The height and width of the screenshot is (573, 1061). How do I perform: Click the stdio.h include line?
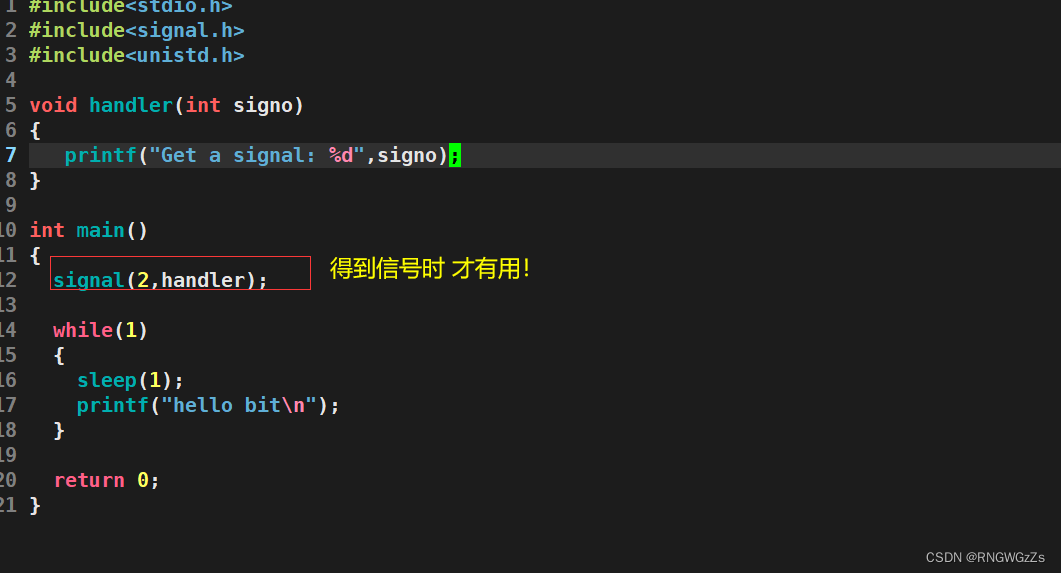tap(130, 6)
